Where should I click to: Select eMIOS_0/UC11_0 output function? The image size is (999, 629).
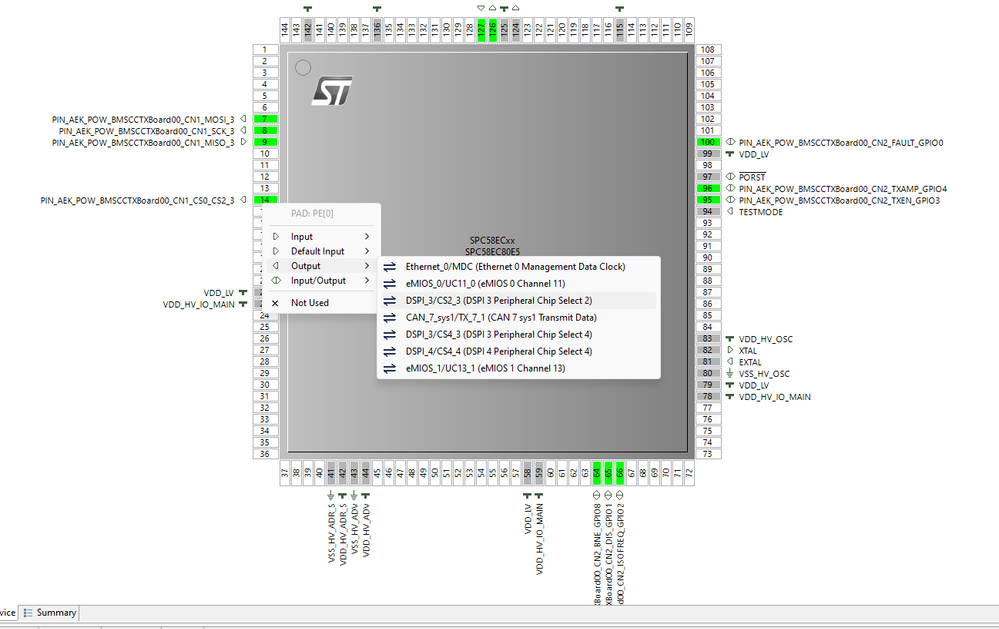(519, 284)
